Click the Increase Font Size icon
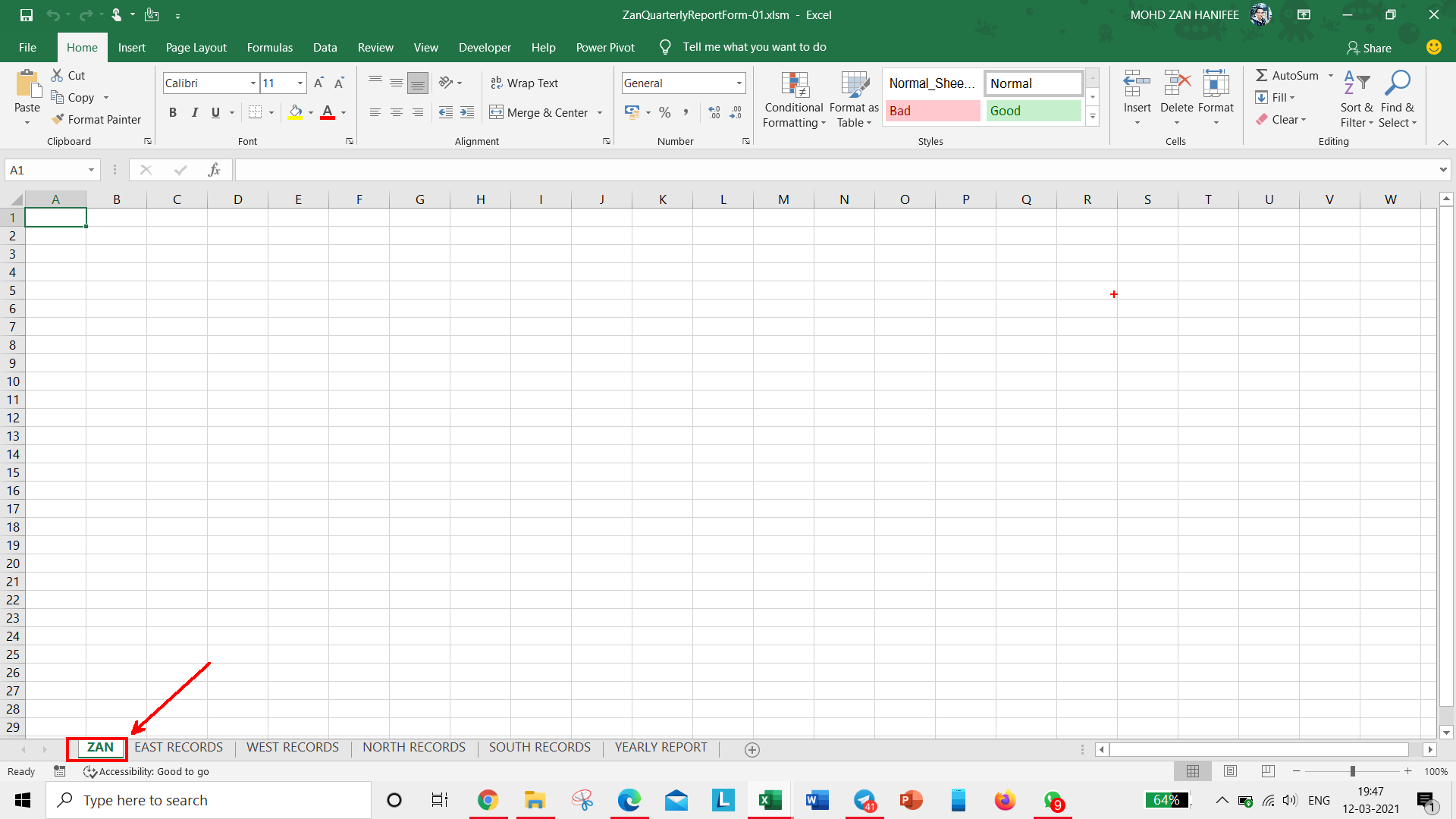The image size is (1456, 819). click(x=318, y=83)
